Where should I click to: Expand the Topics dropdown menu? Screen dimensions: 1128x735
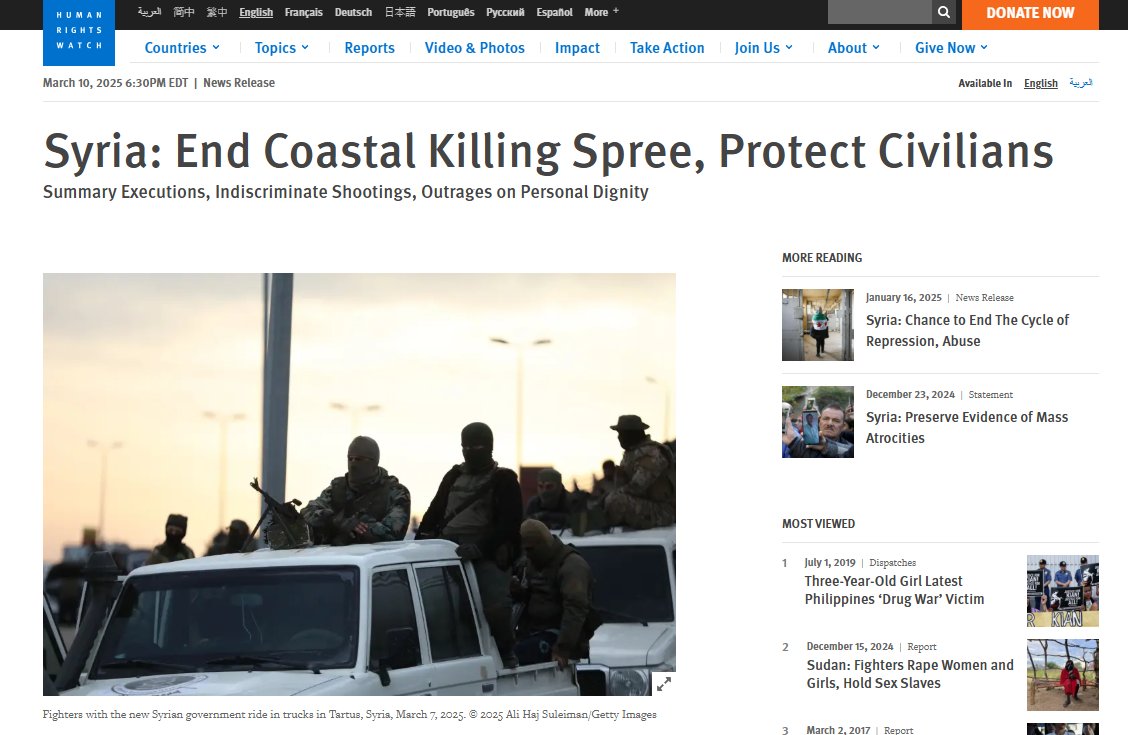(x=282, y=47)
